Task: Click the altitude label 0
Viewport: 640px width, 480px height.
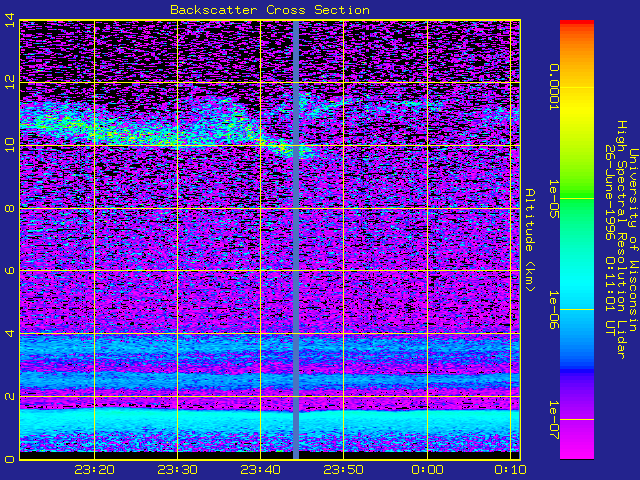Action: tap(9, 459)
